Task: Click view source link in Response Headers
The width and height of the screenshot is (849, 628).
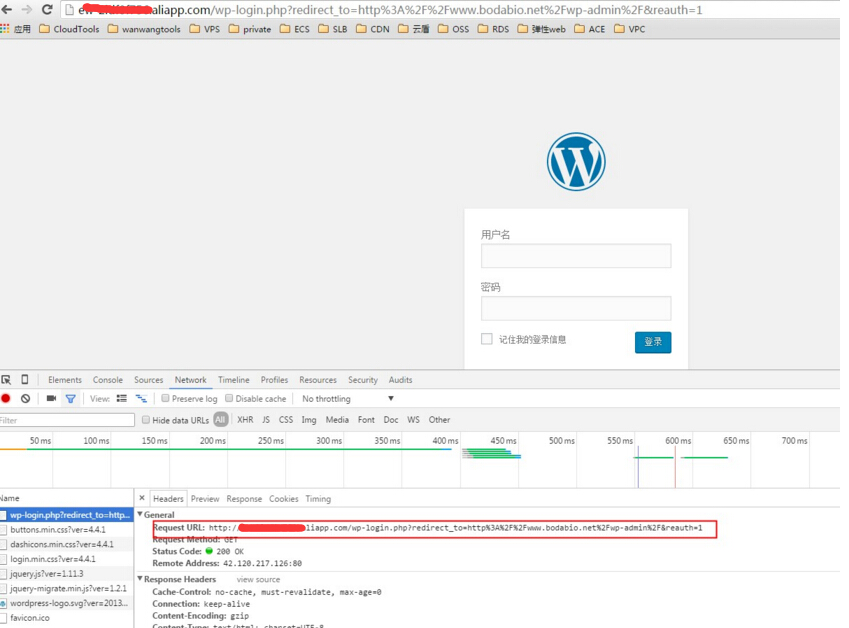Action: 258,579
